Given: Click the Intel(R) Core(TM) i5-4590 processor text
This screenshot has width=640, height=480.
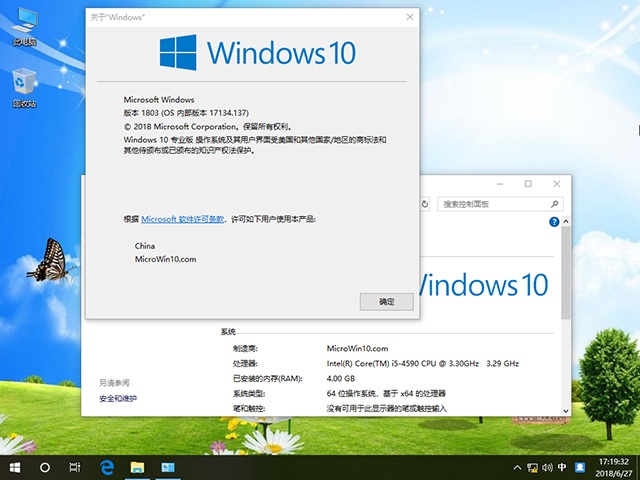Looking at the screenshot, I should (422, 363).
